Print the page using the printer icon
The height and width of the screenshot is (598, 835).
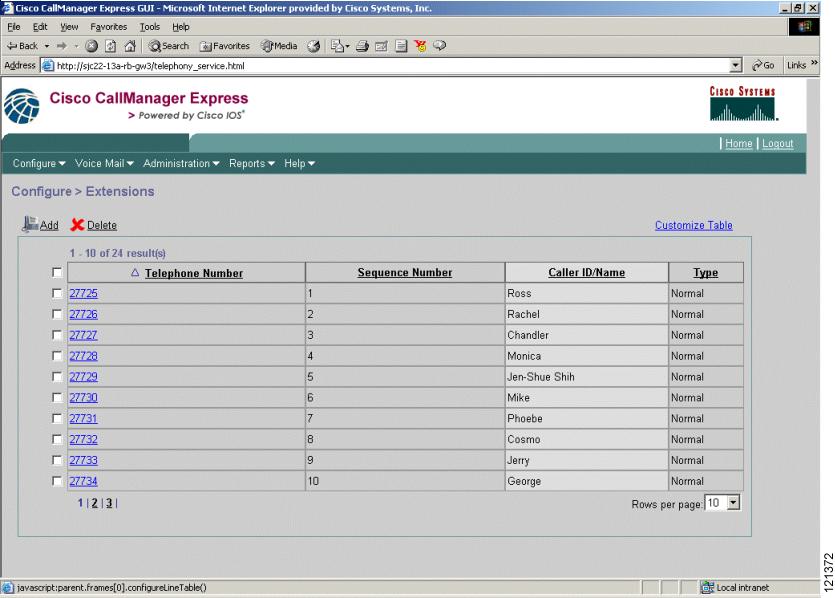coord(362,46)
